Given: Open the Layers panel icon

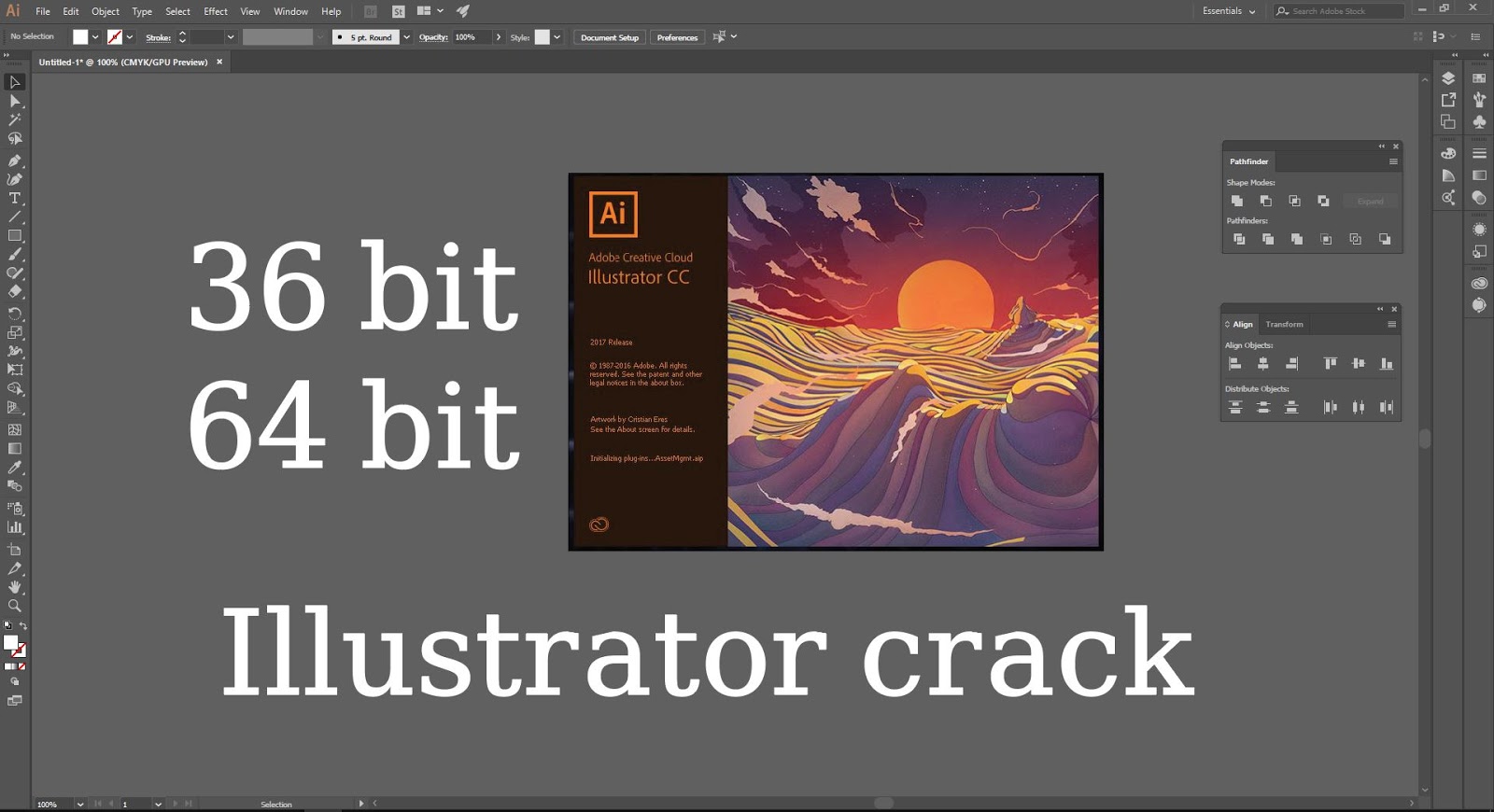Looking at the screenshot, I should 1448,78.
